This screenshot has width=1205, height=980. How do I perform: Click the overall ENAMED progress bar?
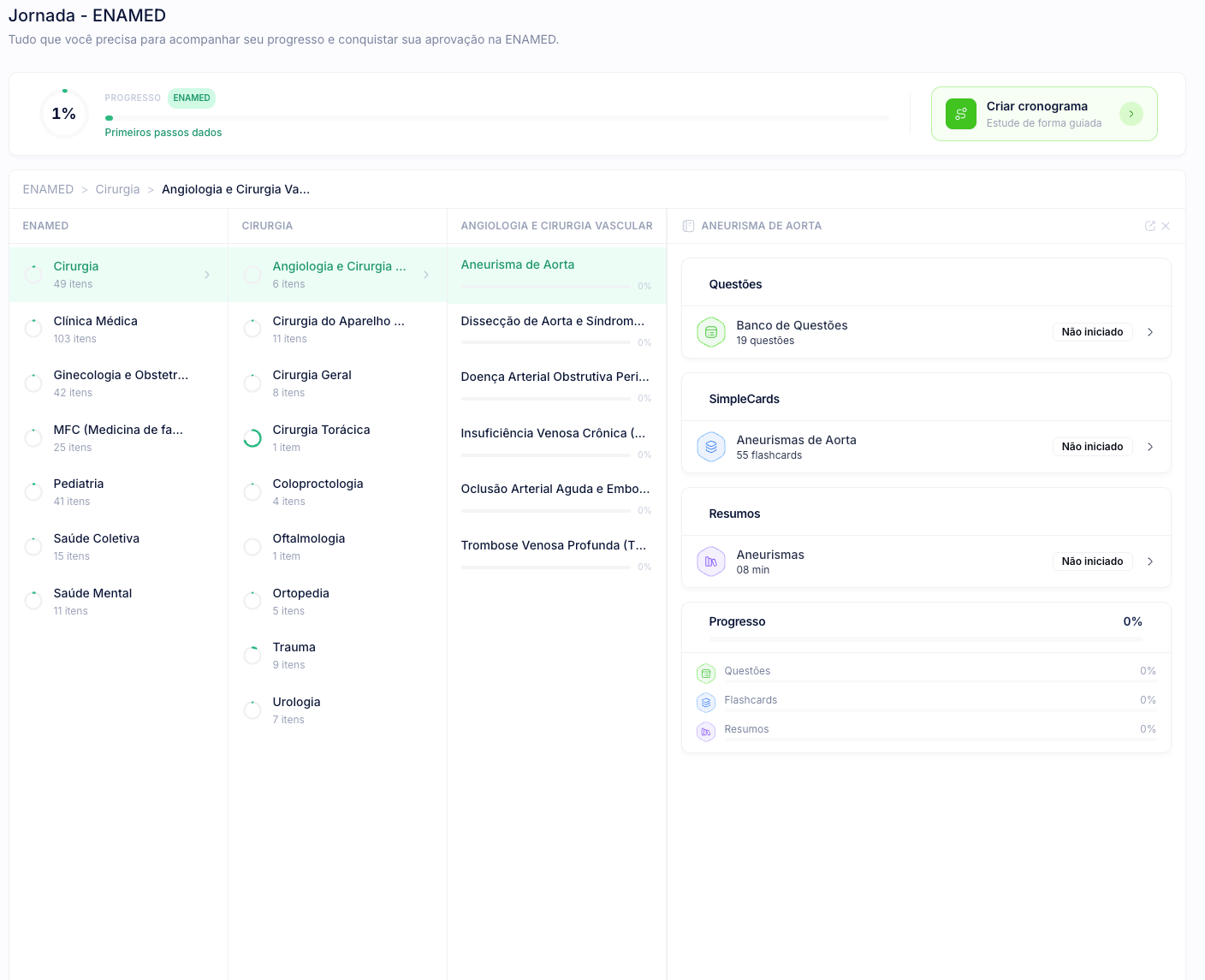[x=496, y=118]
